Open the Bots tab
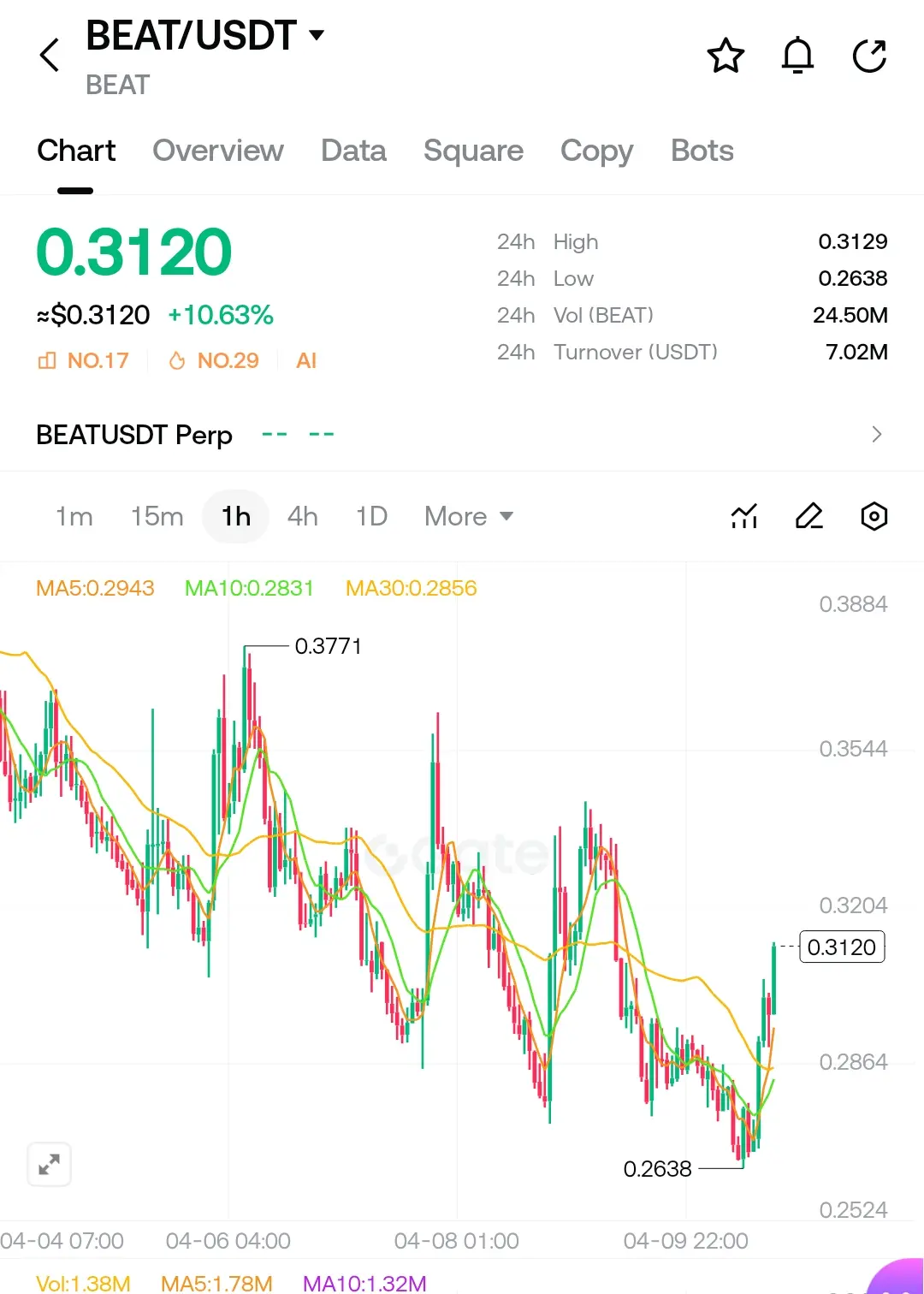 (702, 151)
